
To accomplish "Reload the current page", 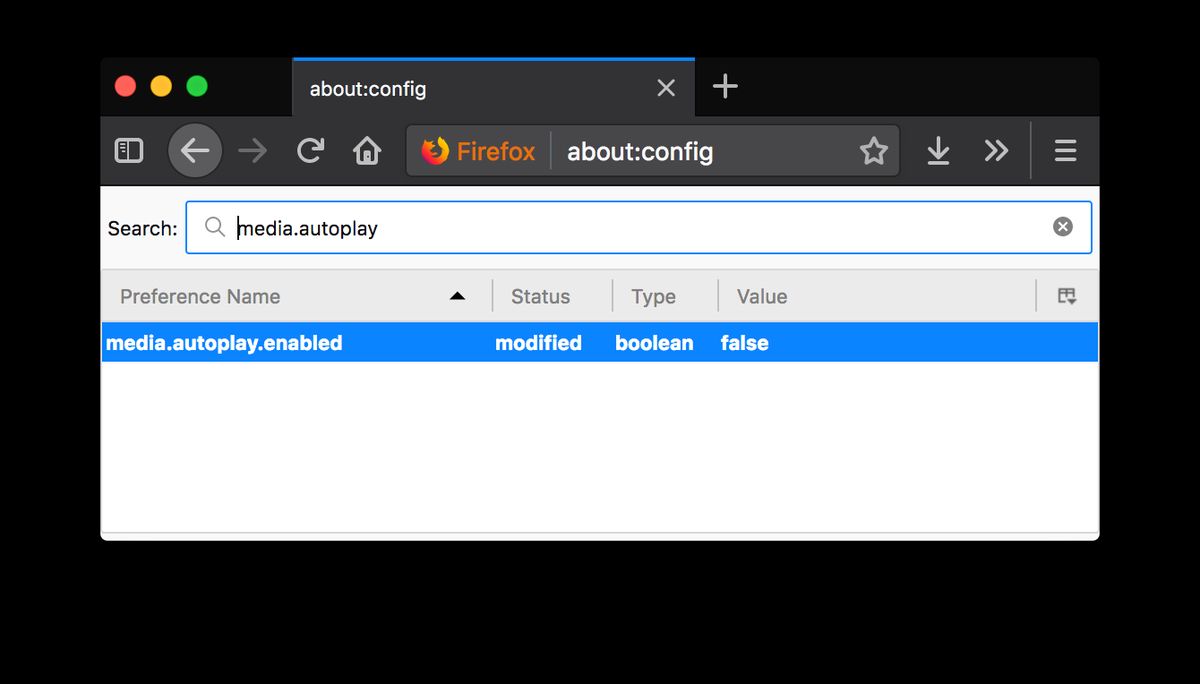I will click(311, 151).
